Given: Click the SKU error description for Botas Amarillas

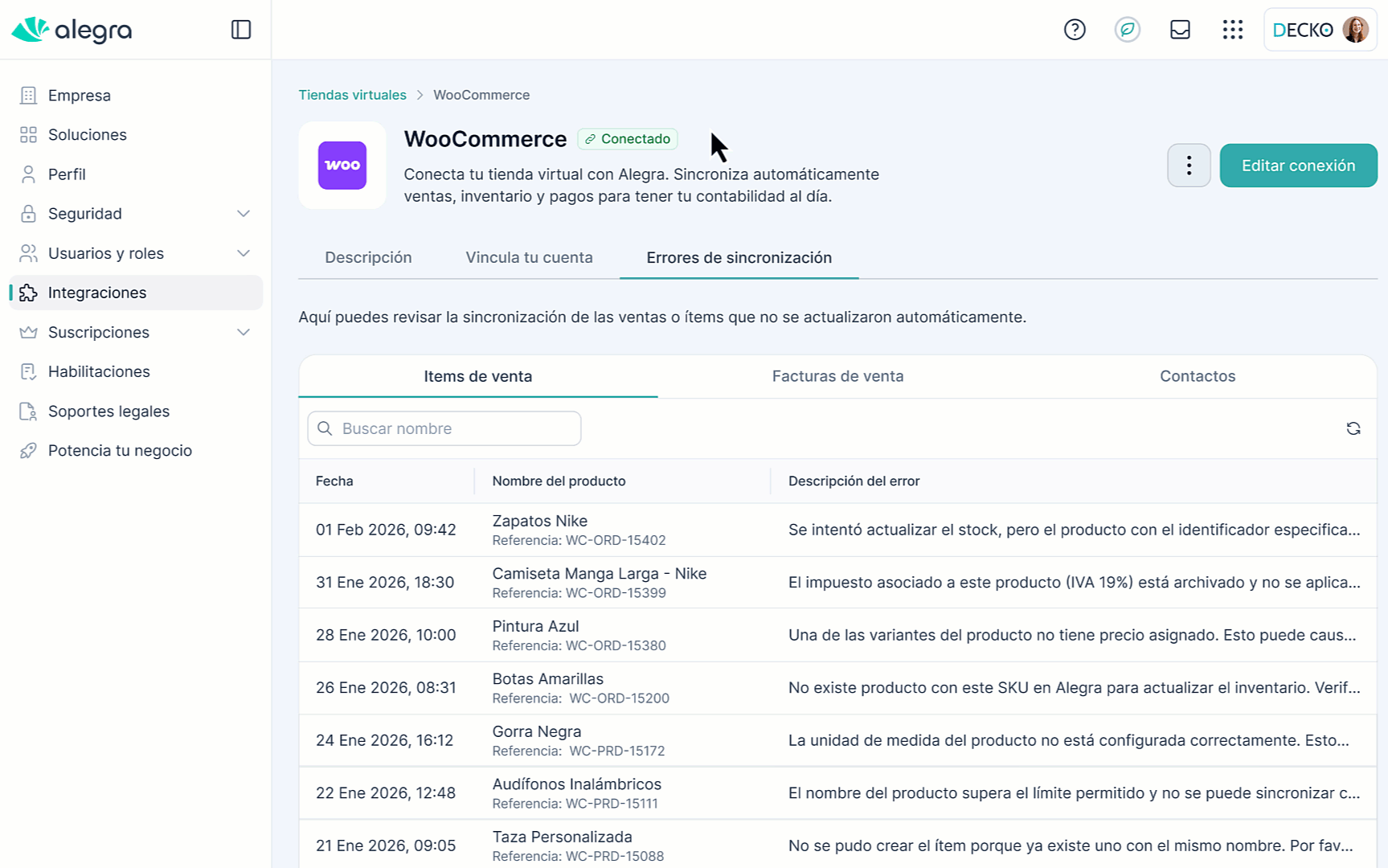Looking at the screenshot, I should tap(1074, 688).
